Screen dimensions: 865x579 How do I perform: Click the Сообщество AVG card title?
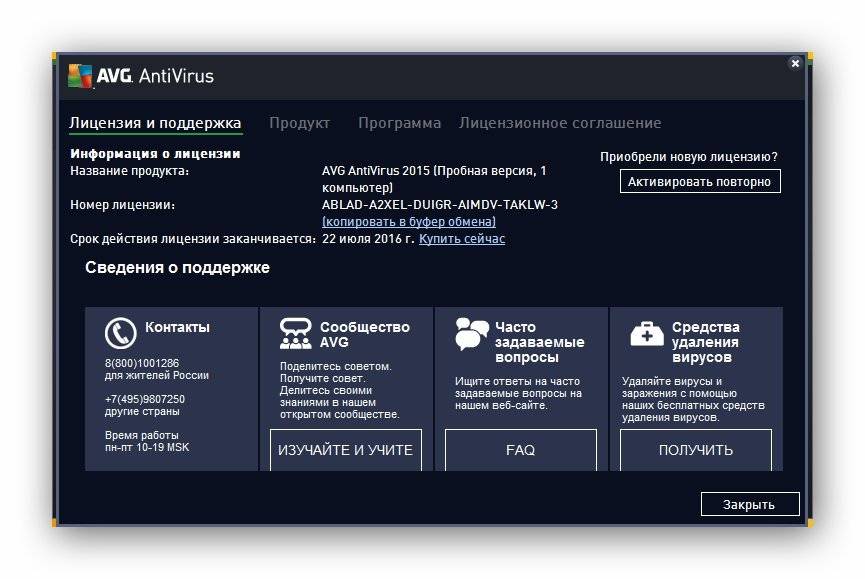365,334
